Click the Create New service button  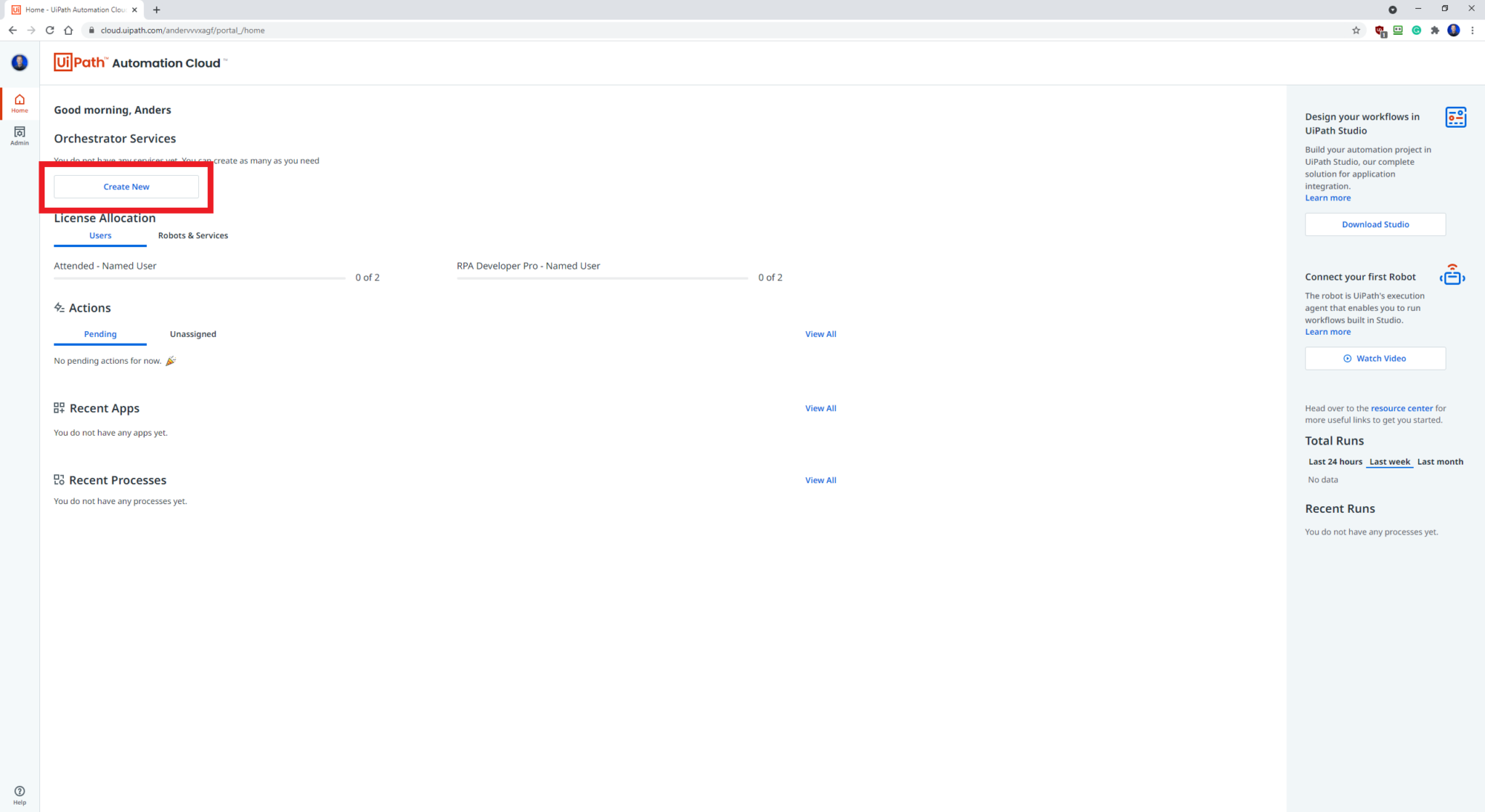click(126, 187)
